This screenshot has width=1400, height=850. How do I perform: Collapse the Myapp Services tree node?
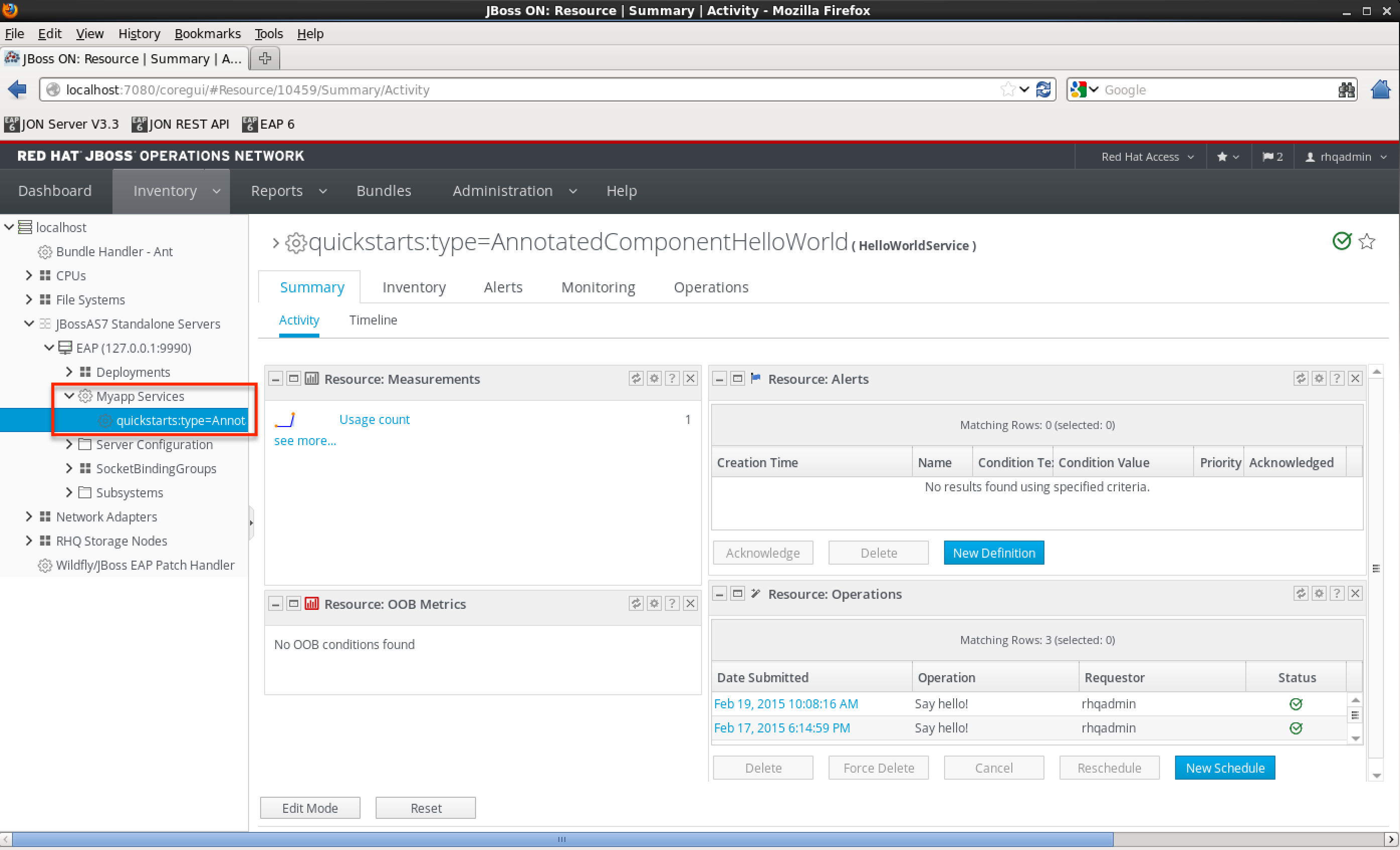click(69, 396)
